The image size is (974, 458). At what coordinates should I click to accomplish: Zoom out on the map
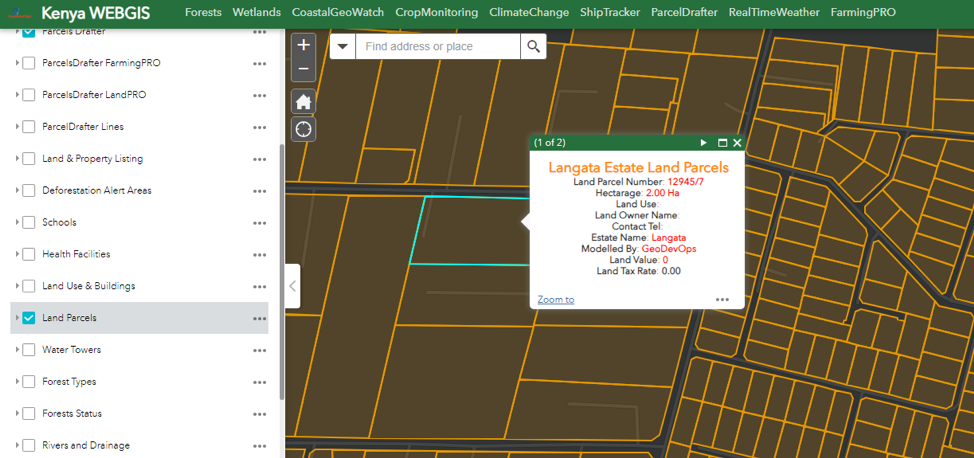pos(304,69)
